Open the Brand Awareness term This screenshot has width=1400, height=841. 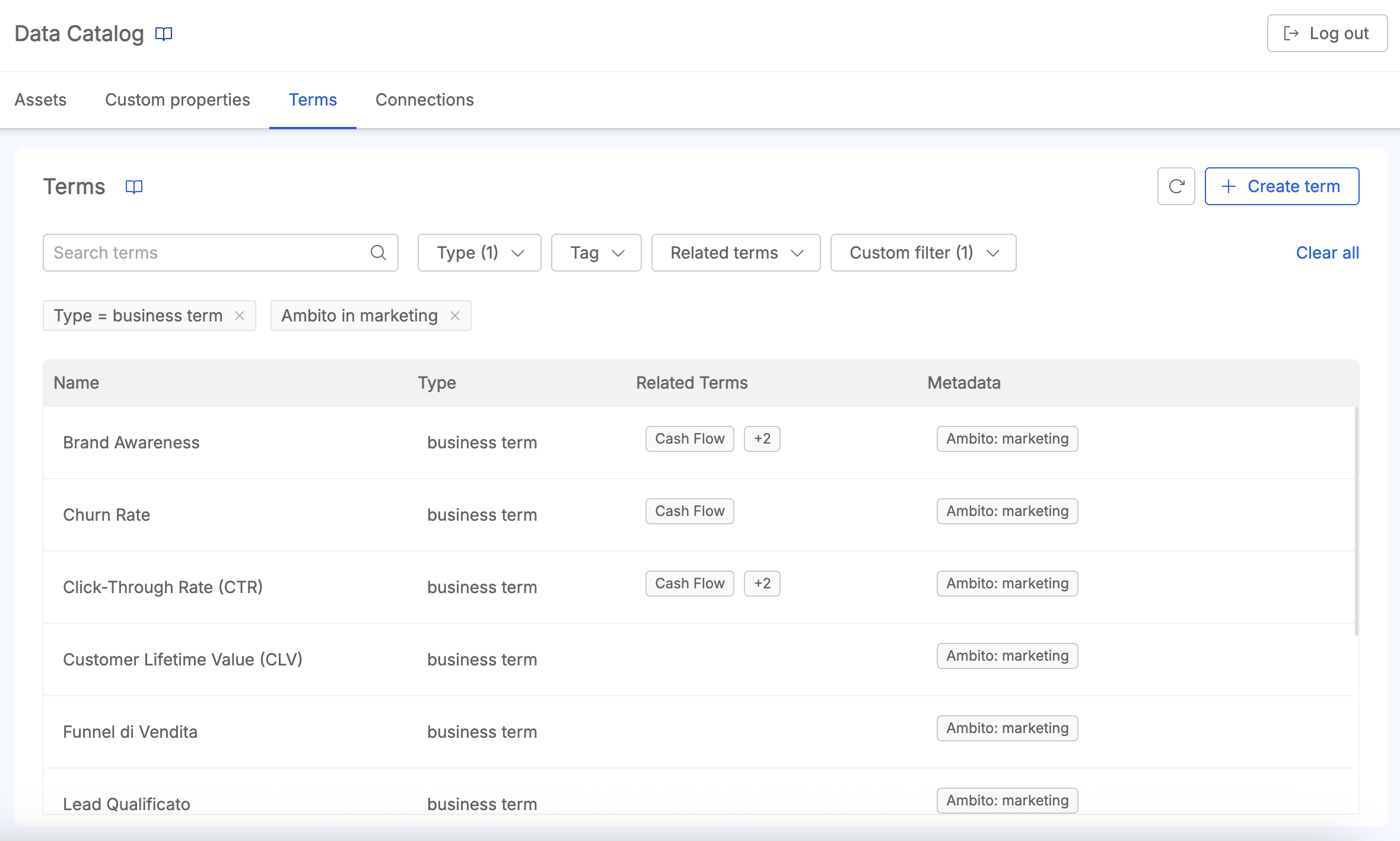coord(131,442)
